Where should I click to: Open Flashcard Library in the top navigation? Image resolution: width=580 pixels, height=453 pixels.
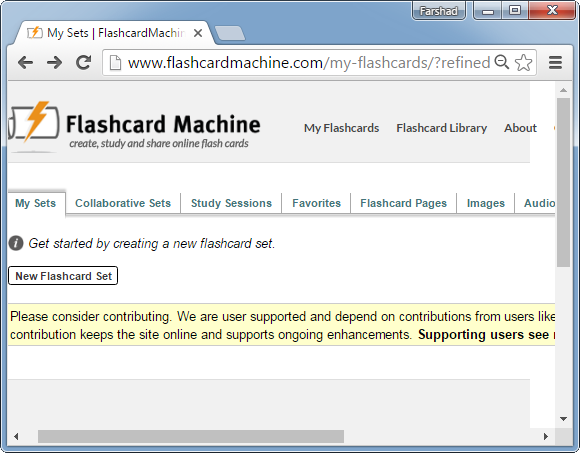point(442,128)
